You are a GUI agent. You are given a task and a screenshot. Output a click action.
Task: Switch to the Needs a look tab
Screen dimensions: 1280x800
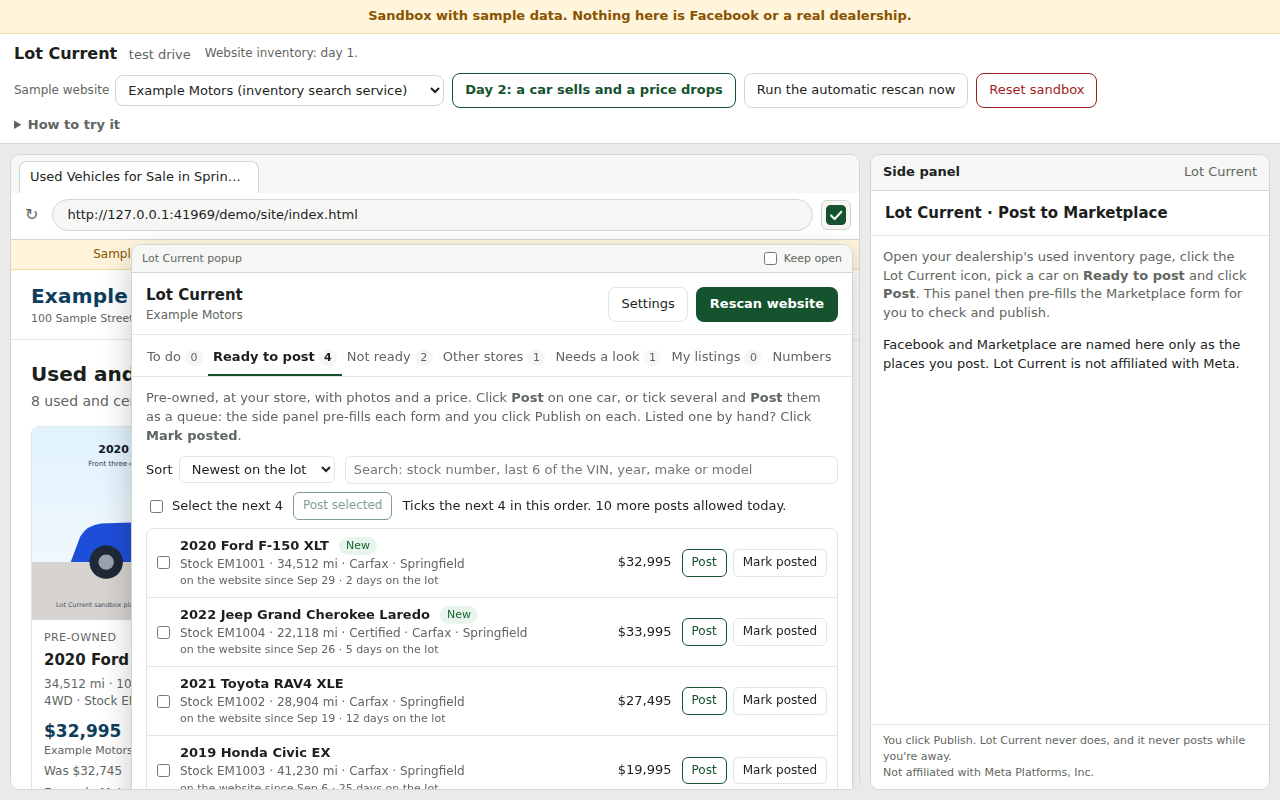click(607, 357)
